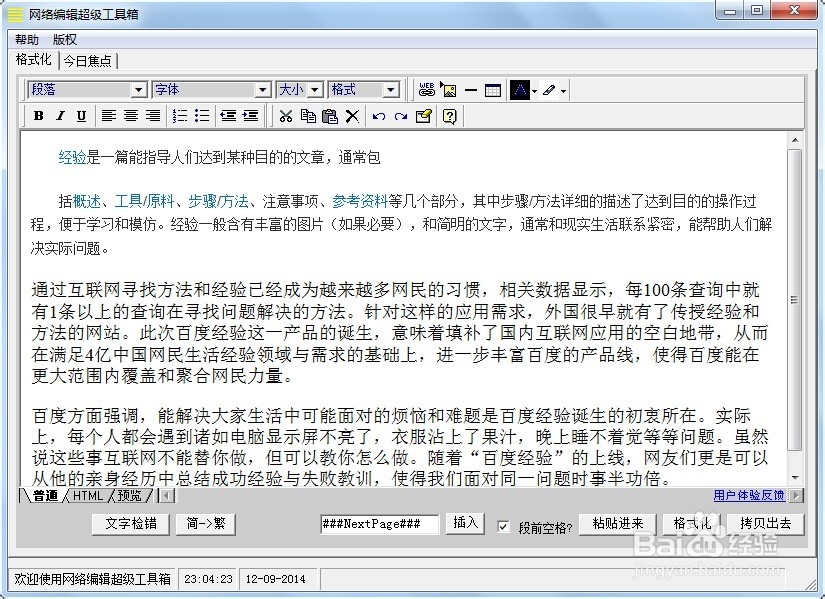
Task: Open the 大小 size dropdown
Action: tap(315, 90)
